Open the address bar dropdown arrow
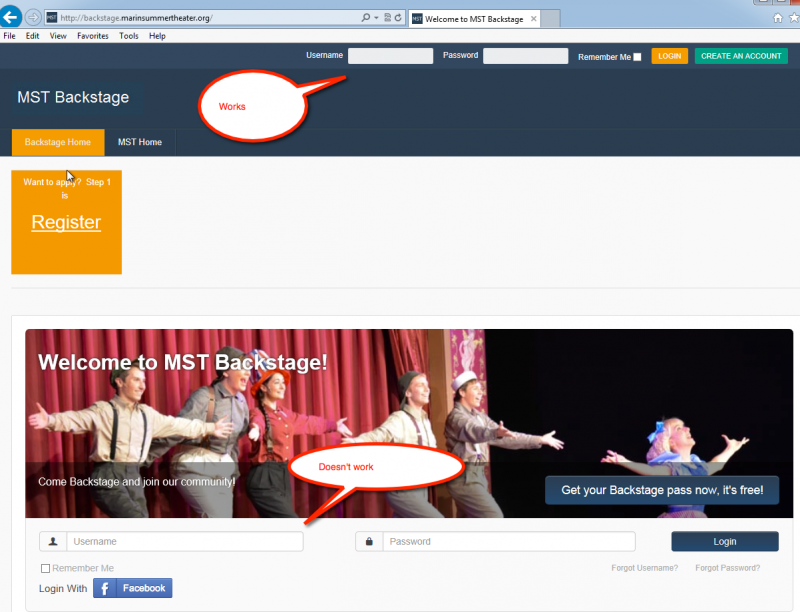This screenshot has height=612, width=800. click(x=376, y=18)
